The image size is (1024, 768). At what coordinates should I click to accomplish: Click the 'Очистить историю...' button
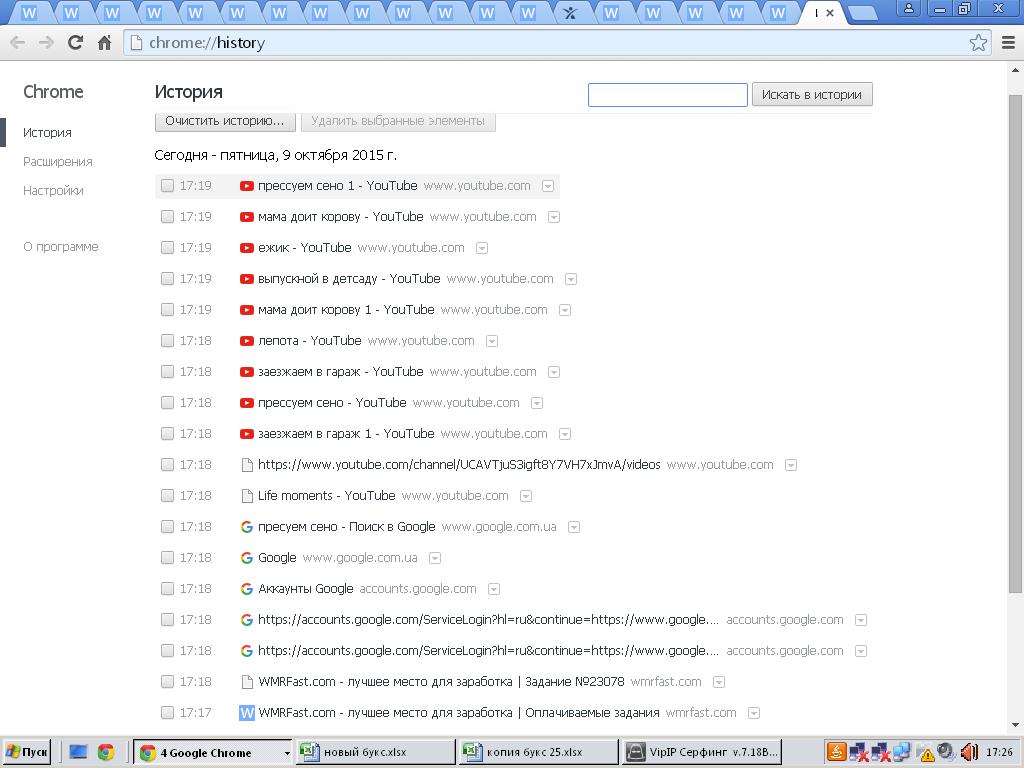click(x=225, y=121)
